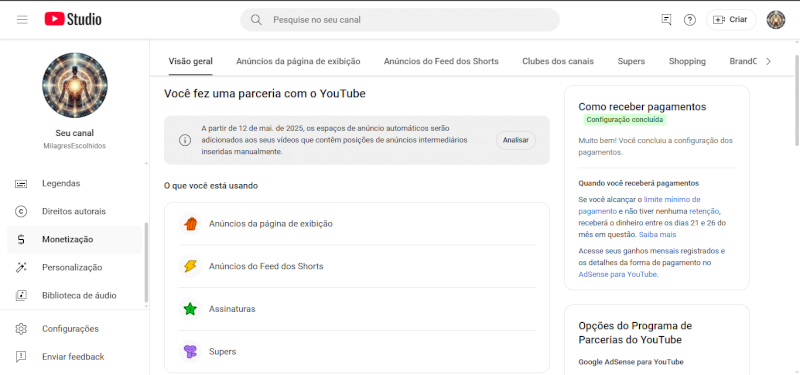
Task: Click the yellow Shorts feed lightning icon
Action: click(190, 266)
